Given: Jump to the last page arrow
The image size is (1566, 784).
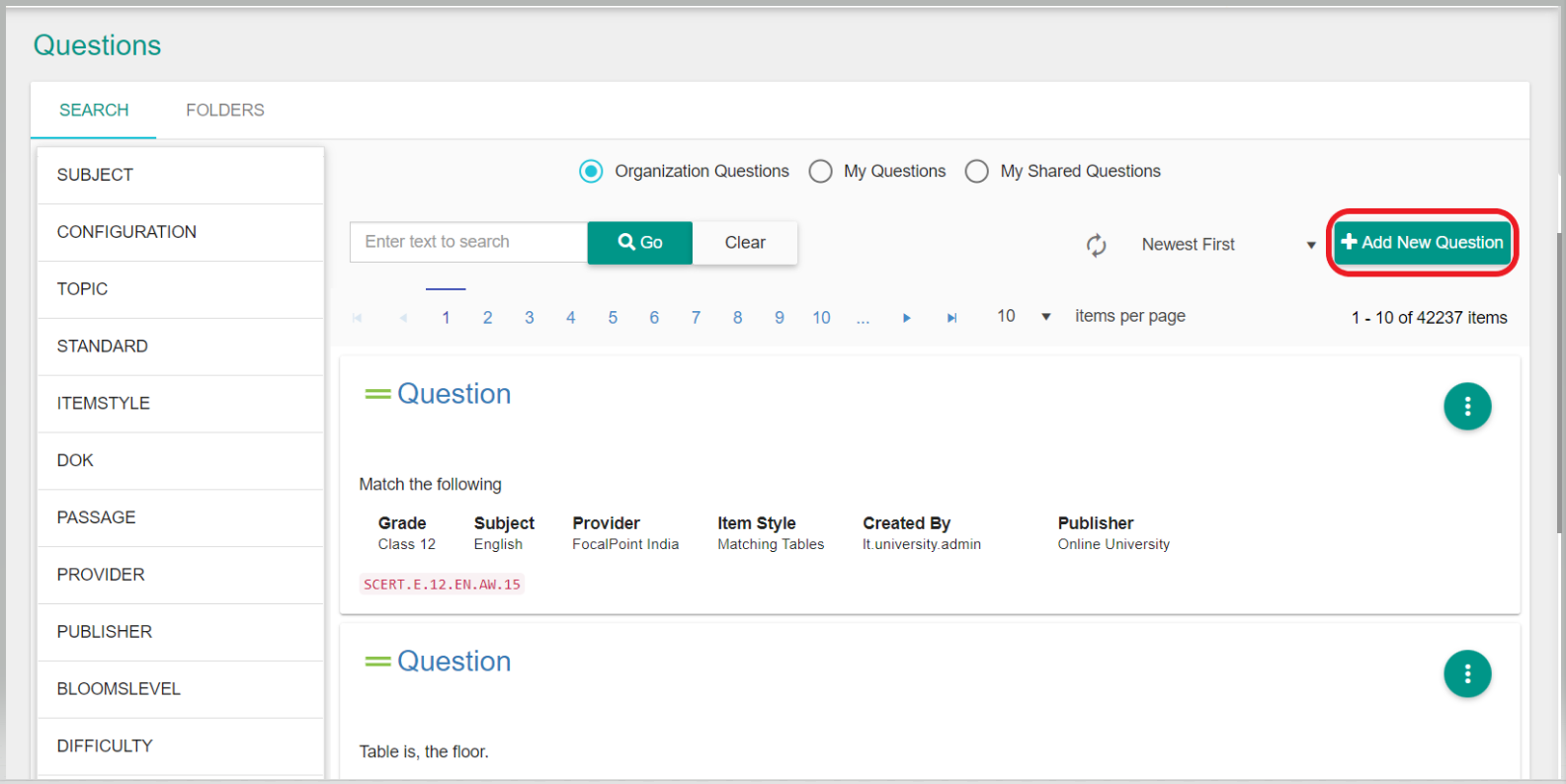Looking at the screenshot, I should click(951, 318).
